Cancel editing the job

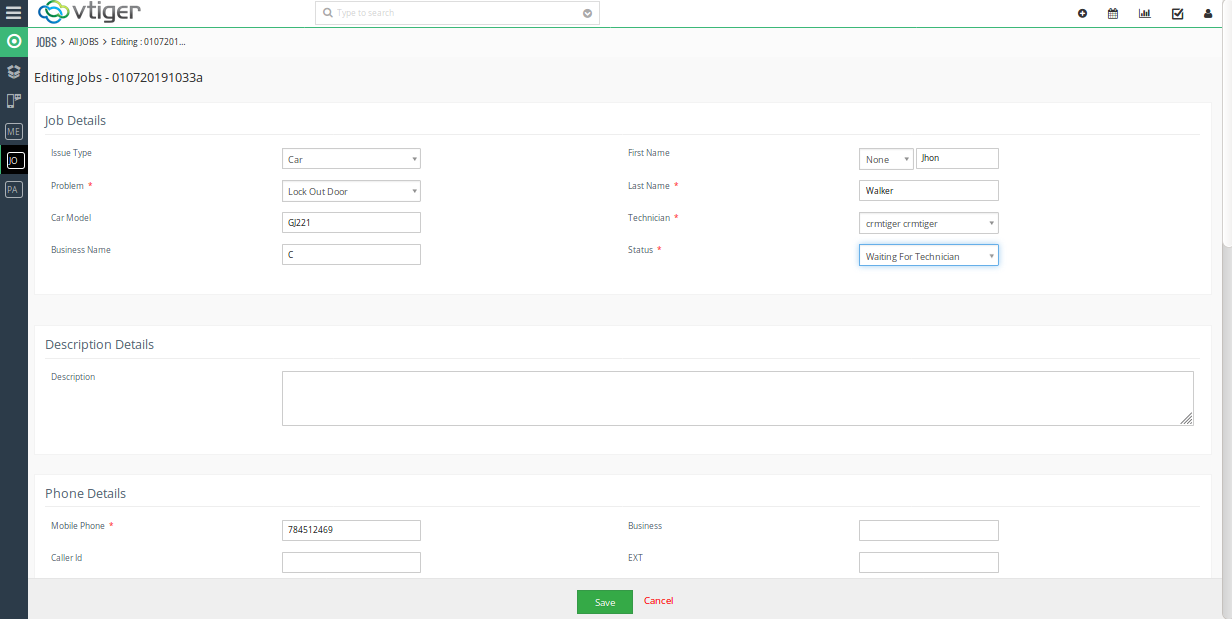658,601
